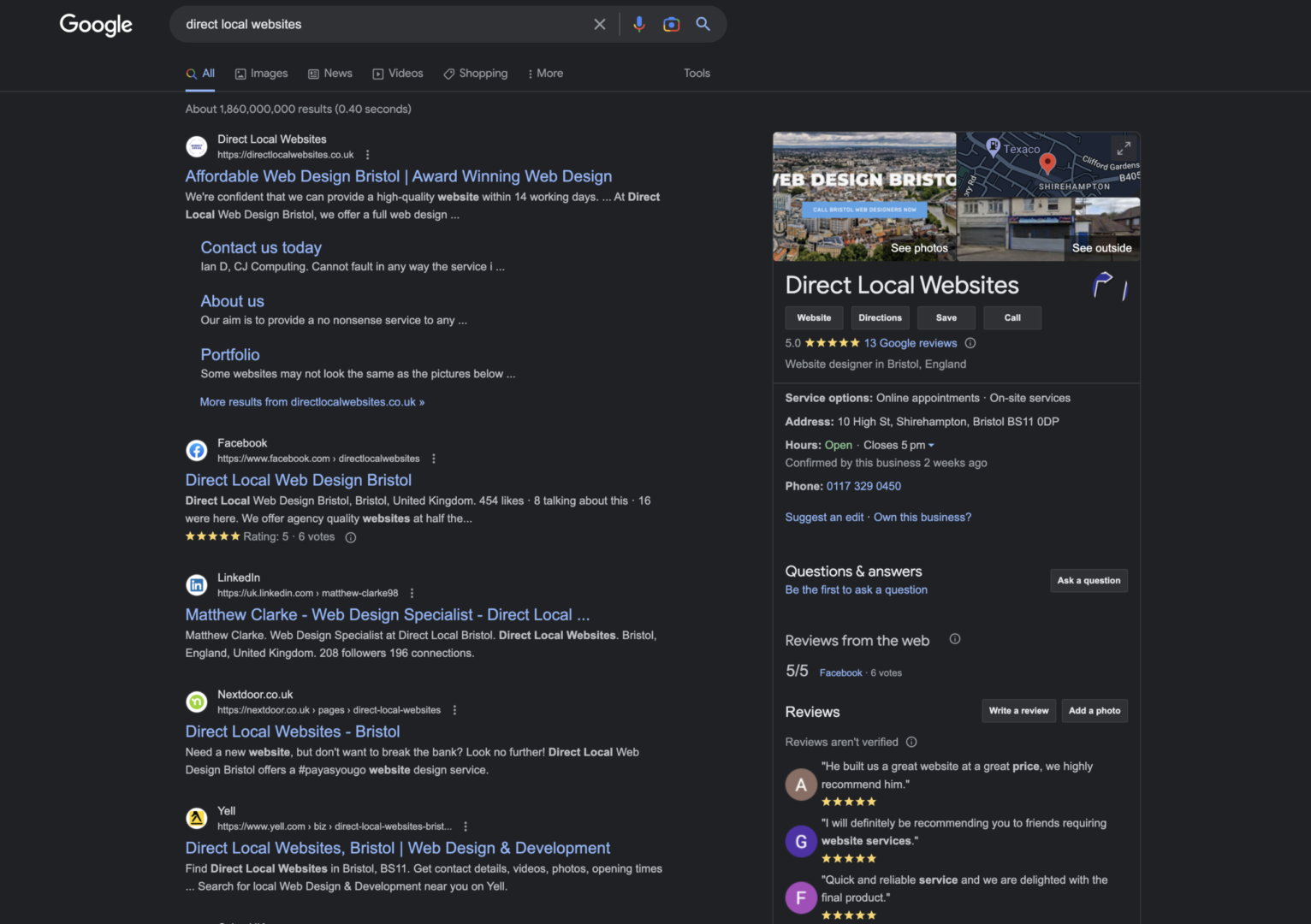This screenshot has height=924, width=1311.
Task: Click the info icon beside Reviews from the web
Action: click(955, 639)
